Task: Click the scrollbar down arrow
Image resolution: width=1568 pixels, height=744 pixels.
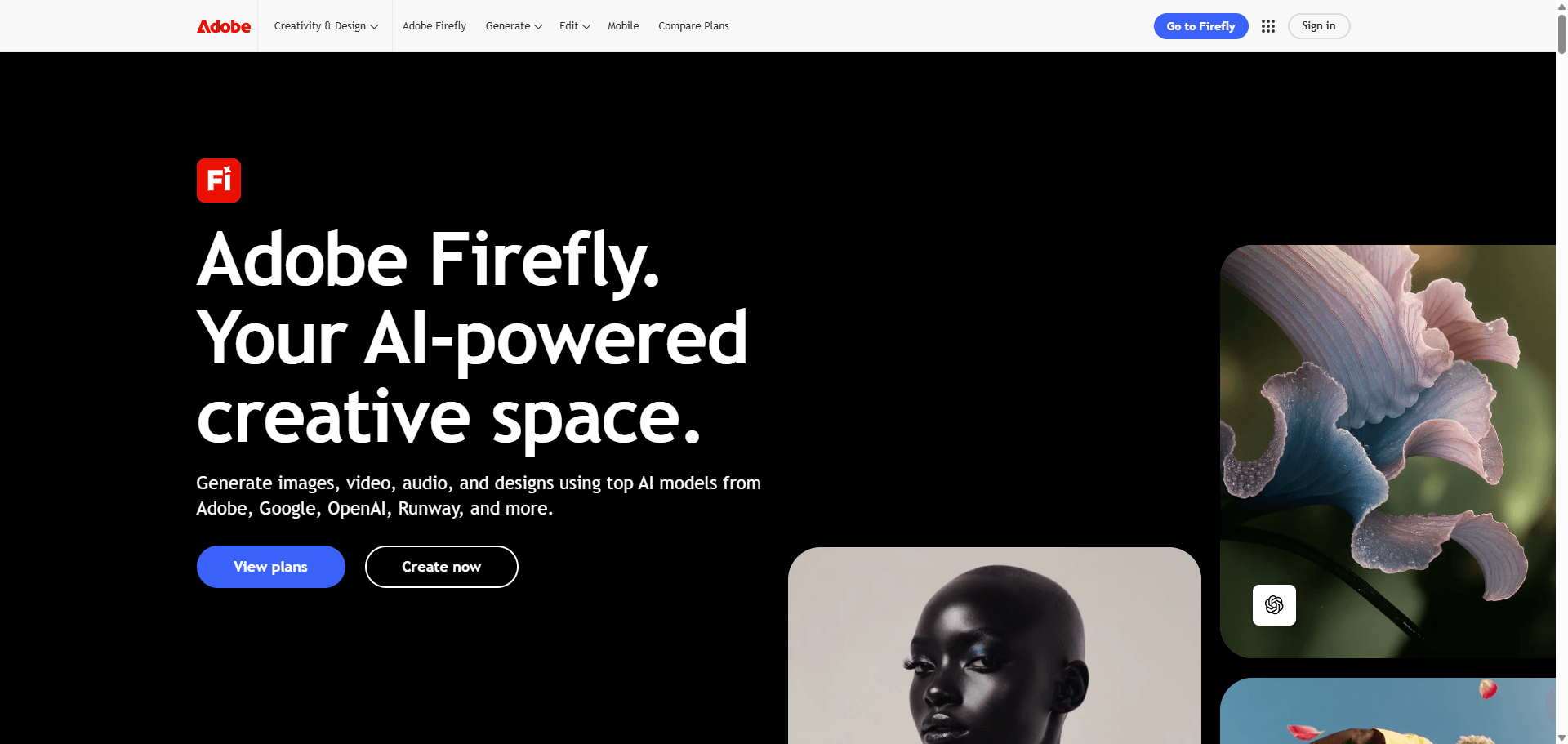Action: (x=1561, y=737)
